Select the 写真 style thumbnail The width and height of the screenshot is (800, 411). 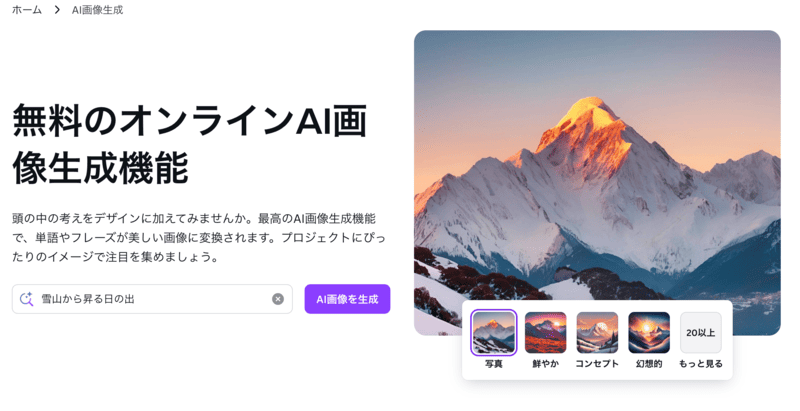pos(493,332)
